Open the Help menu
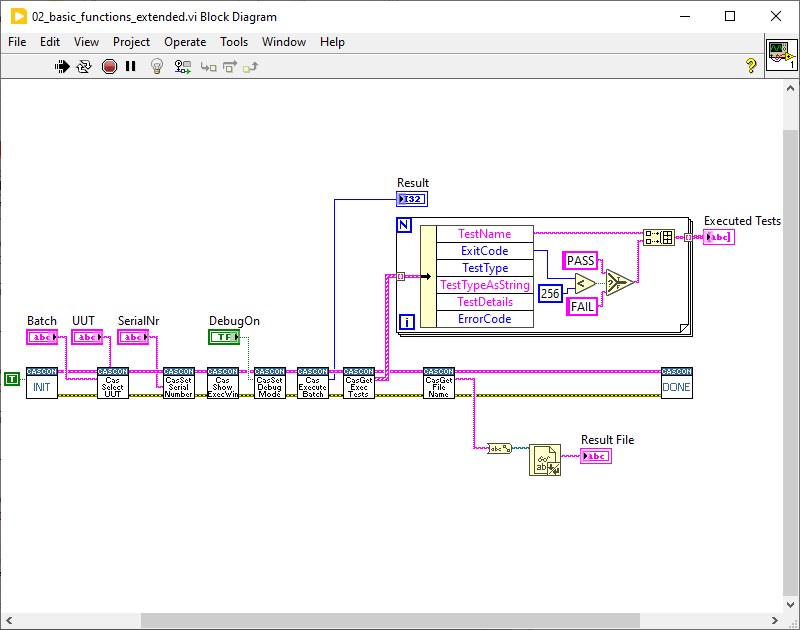 [x=333, y=42]
